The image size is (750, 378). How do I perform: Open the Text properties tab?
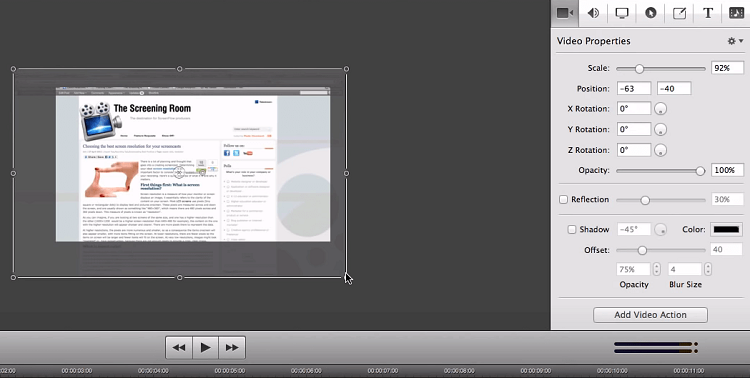708,13
